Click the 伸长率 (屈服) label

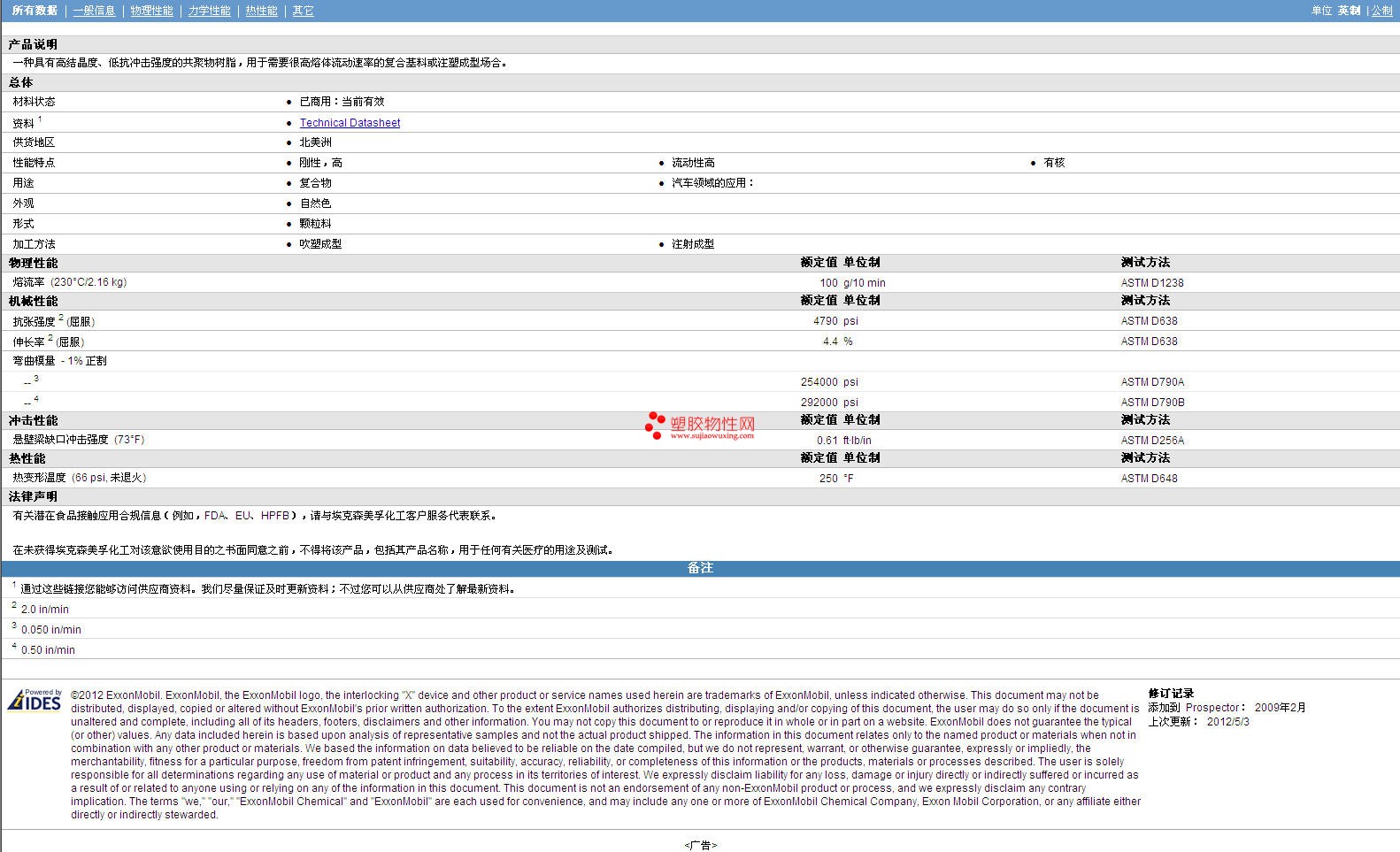[49, 341]
